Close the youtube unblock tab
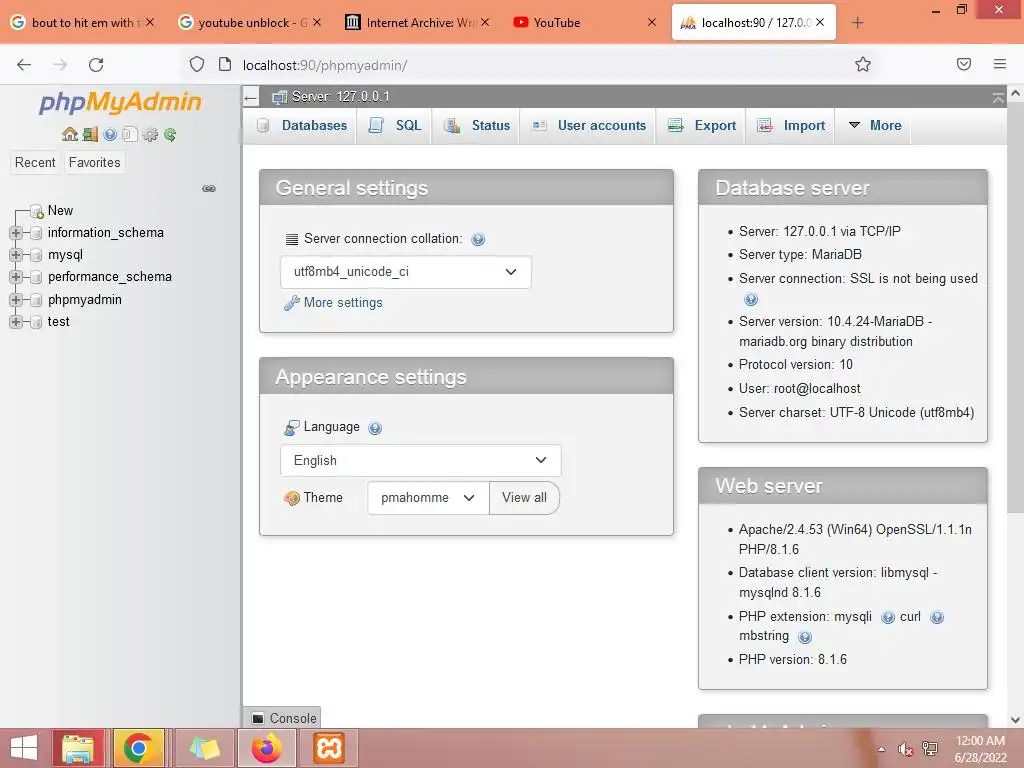Screen dimensions: 1024x768 [x=317, y=22]
